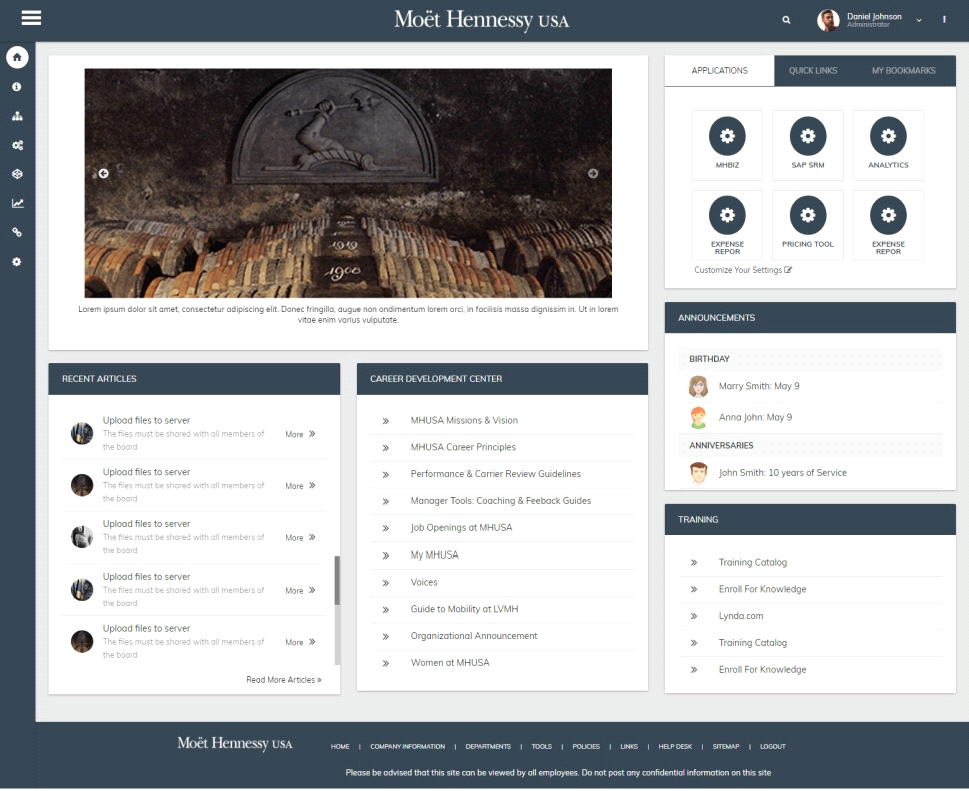969x791 pixels.
Task: Click the Moët Hennessy USA header logo
Action: 481,20
